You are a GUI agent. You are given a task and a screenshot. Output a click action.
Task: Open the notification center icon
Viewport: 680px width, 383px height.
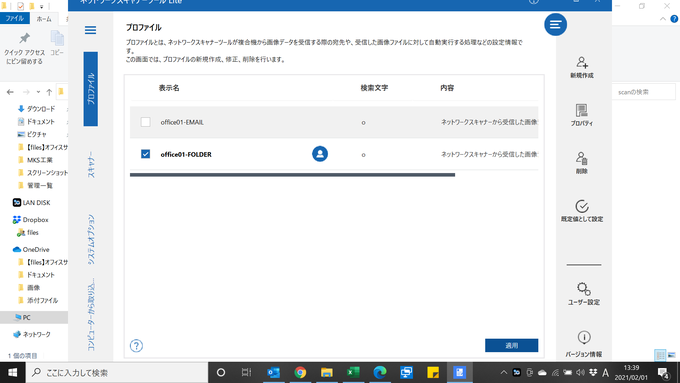[664, 373]
